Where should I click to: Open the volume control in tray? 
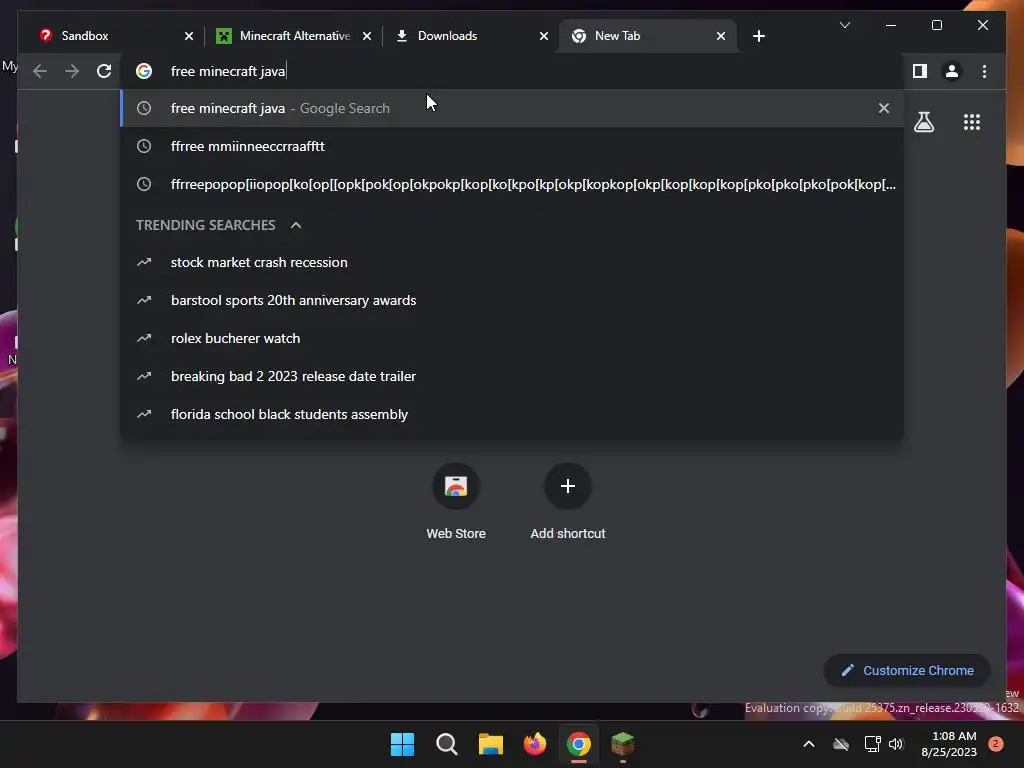pos(896,744)
